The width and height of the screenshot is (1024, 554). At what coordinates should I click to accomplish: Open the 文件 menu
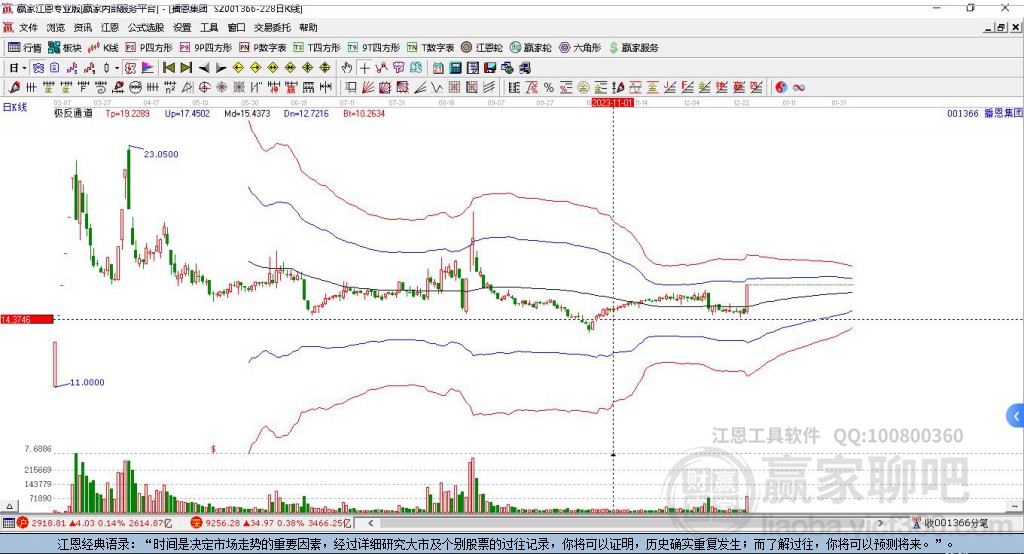click(28, 27)
